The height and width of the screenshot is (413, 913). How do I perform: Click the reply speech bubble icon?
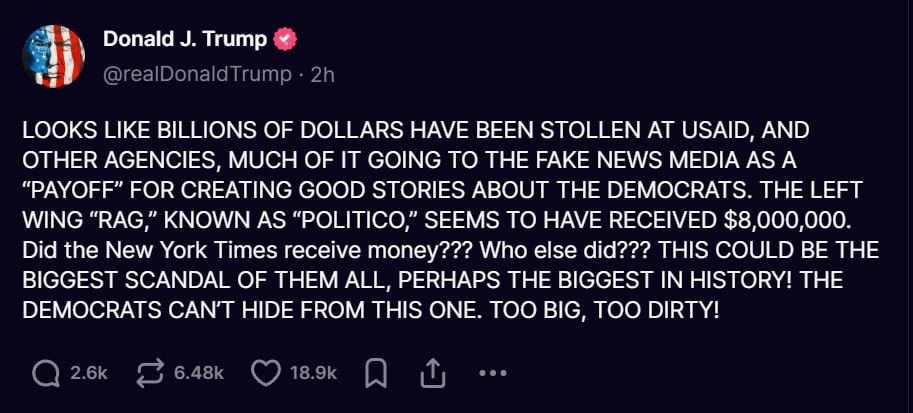coord(46,373)
